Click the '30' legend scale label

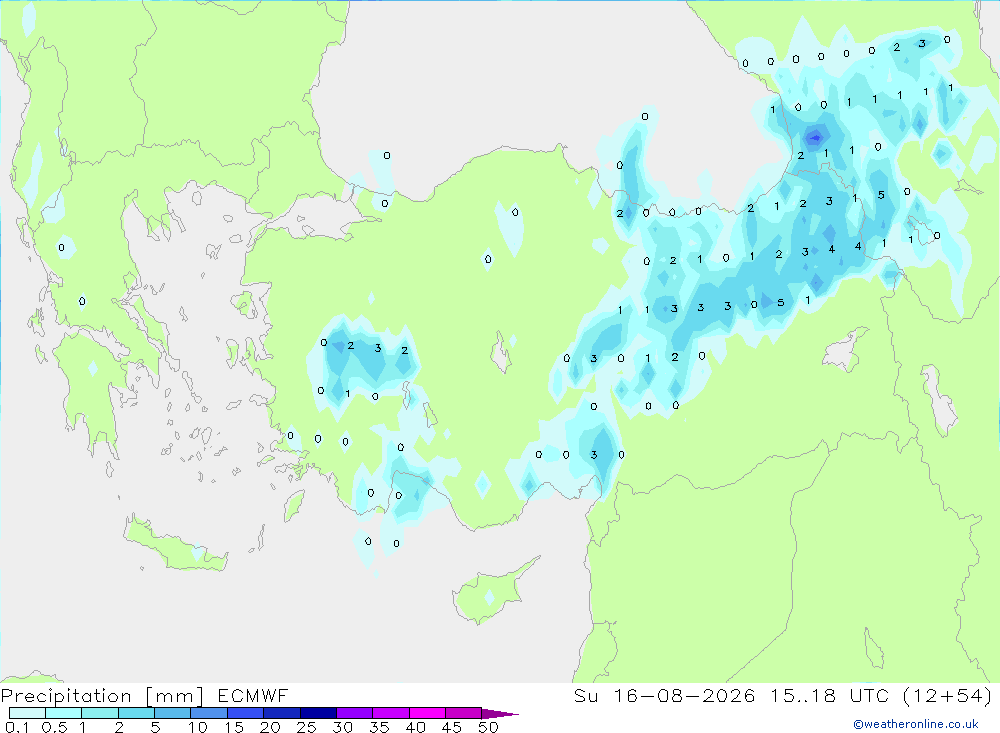coord(342,727)
